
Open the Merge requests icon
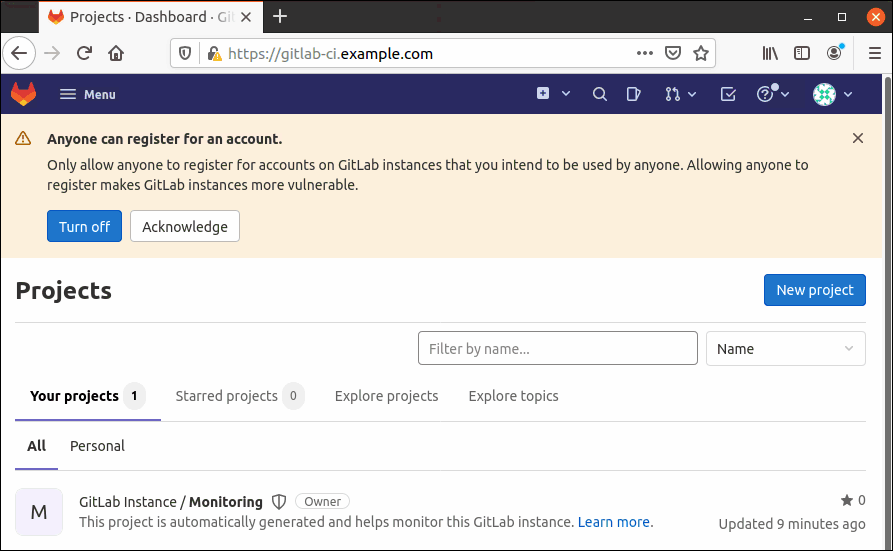point(673,94)
